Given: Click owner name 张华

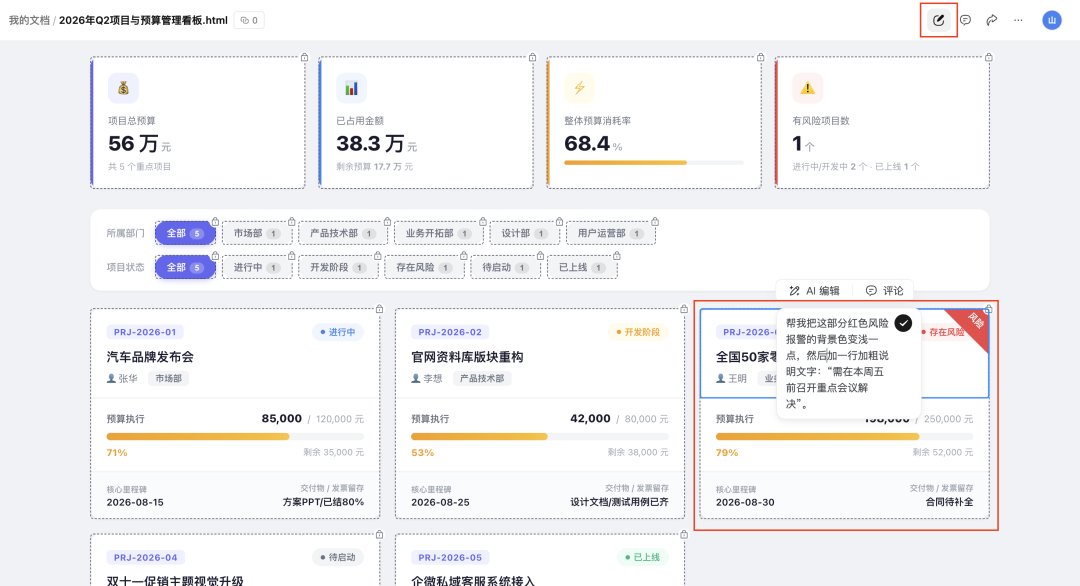Looking at the screenshot, I should [128, 378].
